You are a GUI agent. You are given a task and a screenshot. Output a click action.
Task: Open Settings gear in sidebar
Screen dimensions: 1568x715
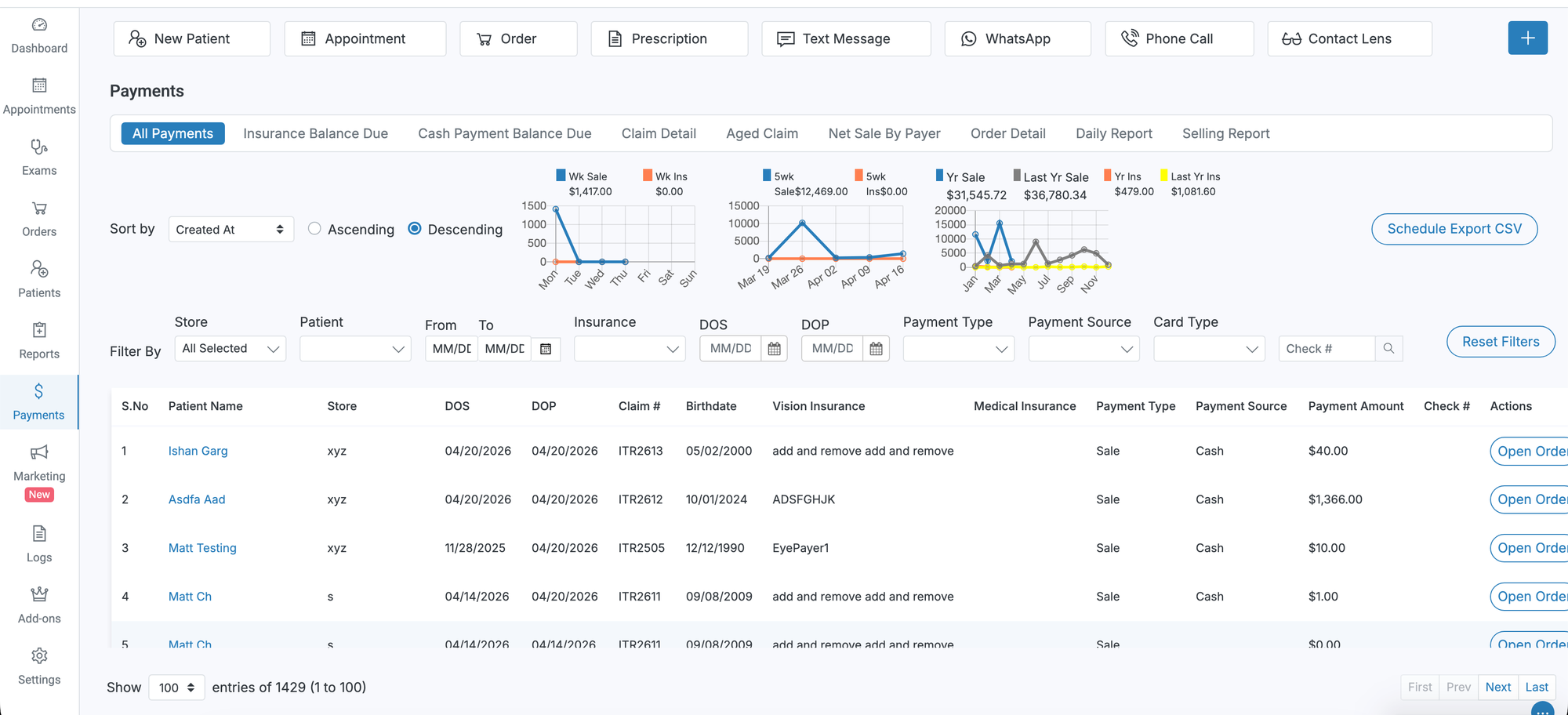point(39,655)
